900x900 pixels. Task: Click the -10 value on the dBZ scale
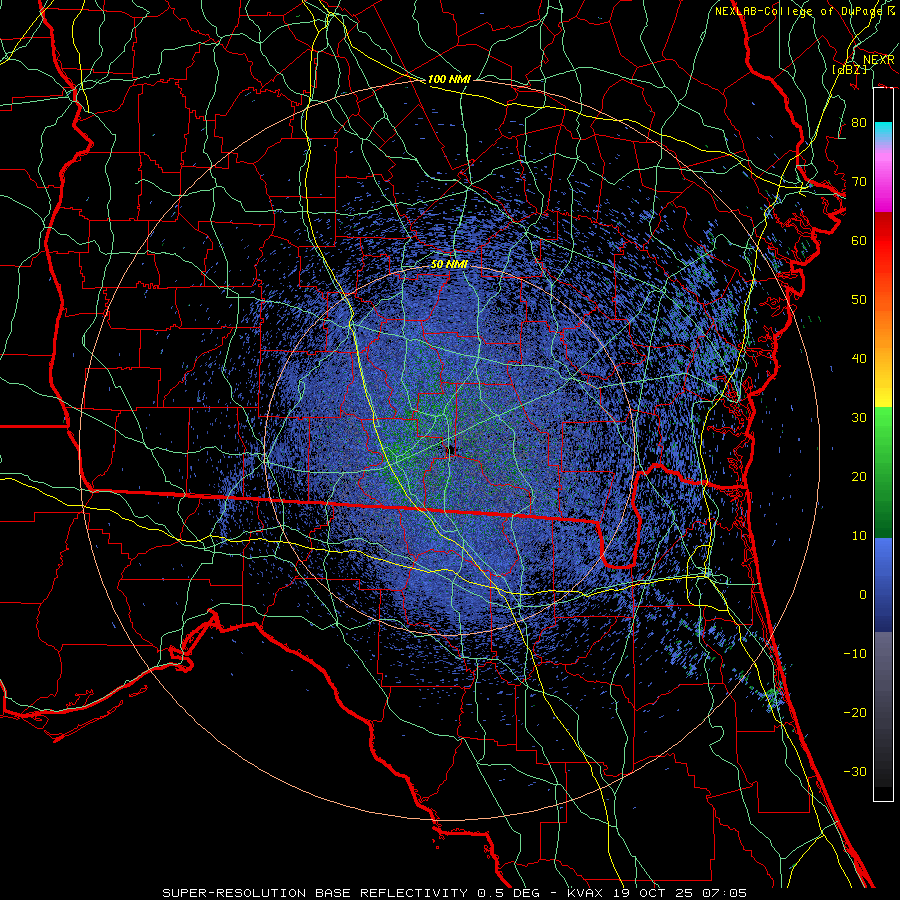point(855,654)
